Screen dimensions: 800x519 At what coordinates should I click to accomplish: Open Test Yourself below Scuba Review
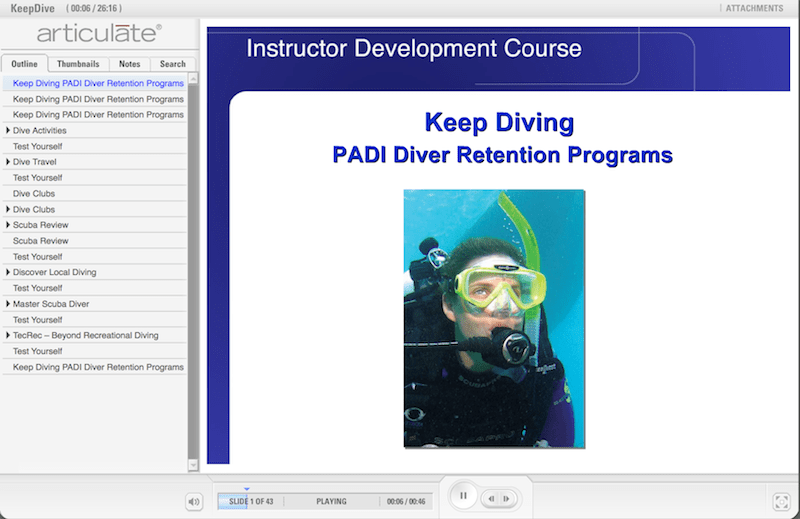coord(95,257)
